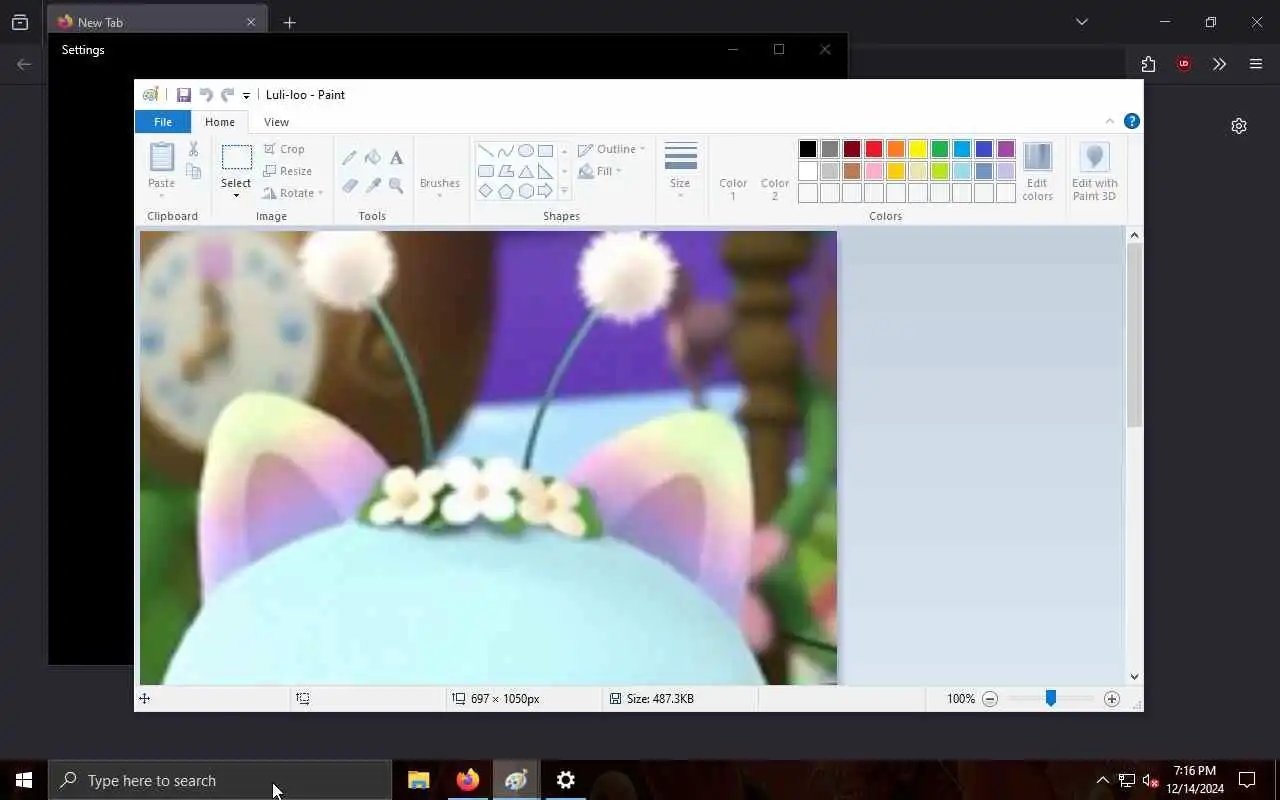1280x800 pixels.
Task: Click the zoom in plus button
Action: point(1112,699)
